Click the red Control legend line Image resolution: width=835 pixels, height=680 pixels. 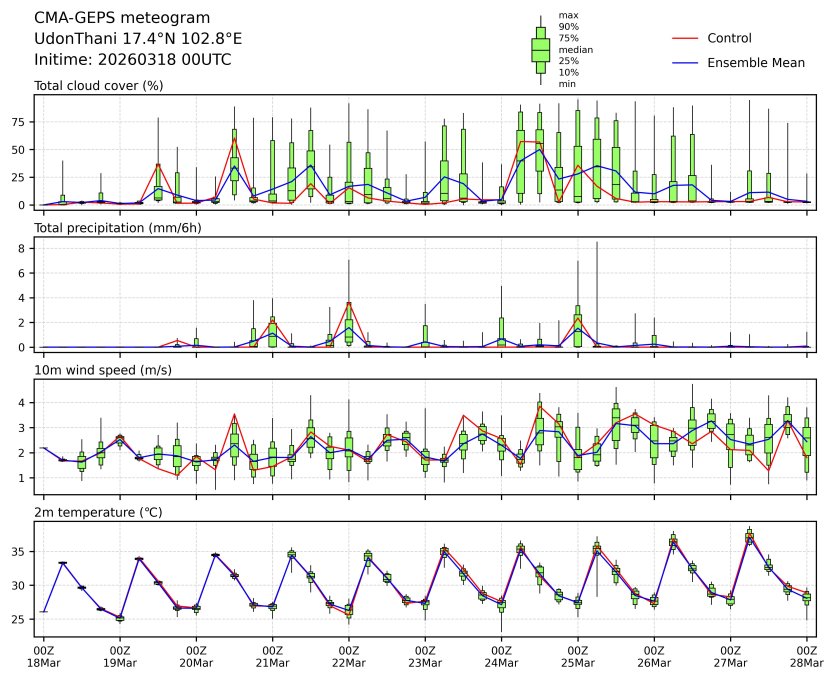click(683, 38)
